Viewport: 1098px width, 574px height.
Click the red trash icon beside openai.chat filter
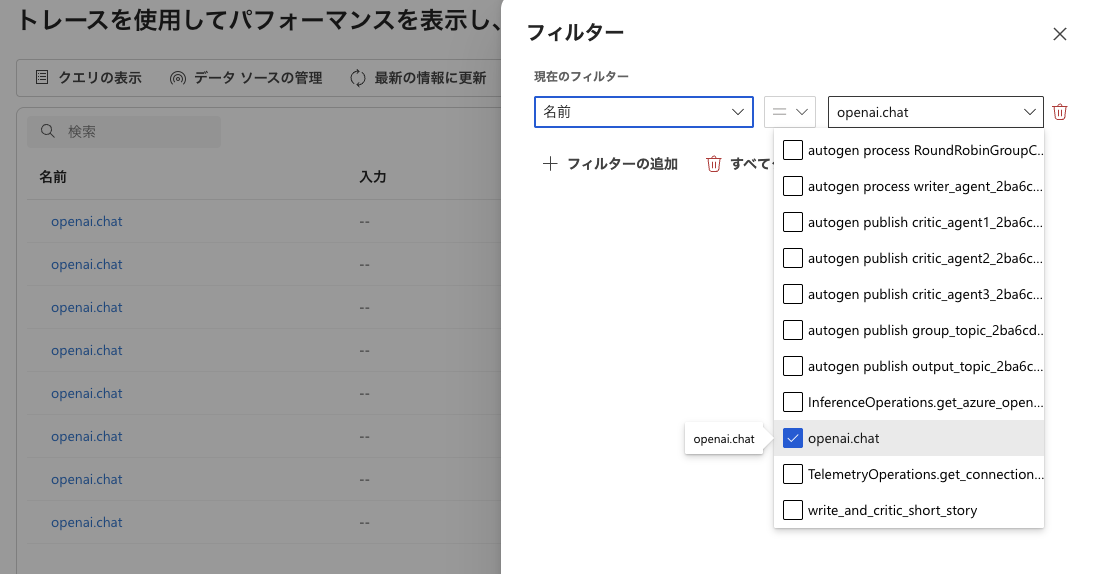1060,112
